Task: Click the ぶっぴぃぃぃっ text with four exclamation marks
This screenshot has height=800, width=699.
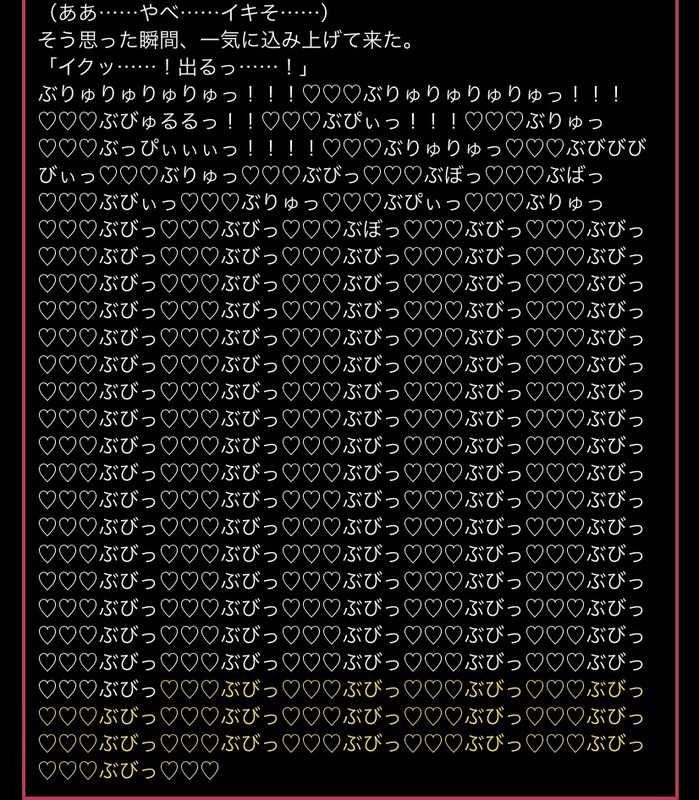Action: point(169,148)
